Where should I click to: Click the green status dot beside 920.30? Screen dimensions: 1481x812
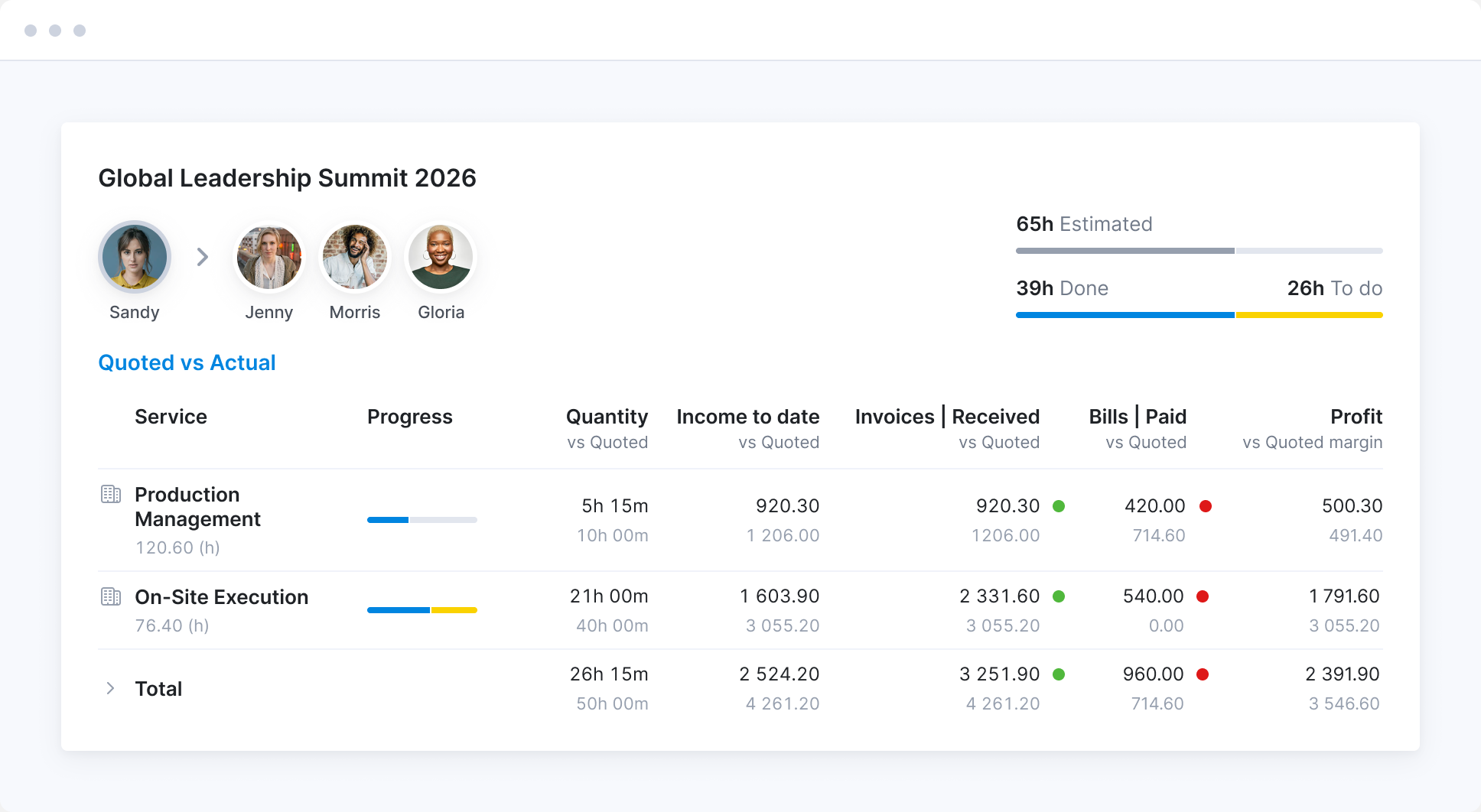tap(1059, 506)
